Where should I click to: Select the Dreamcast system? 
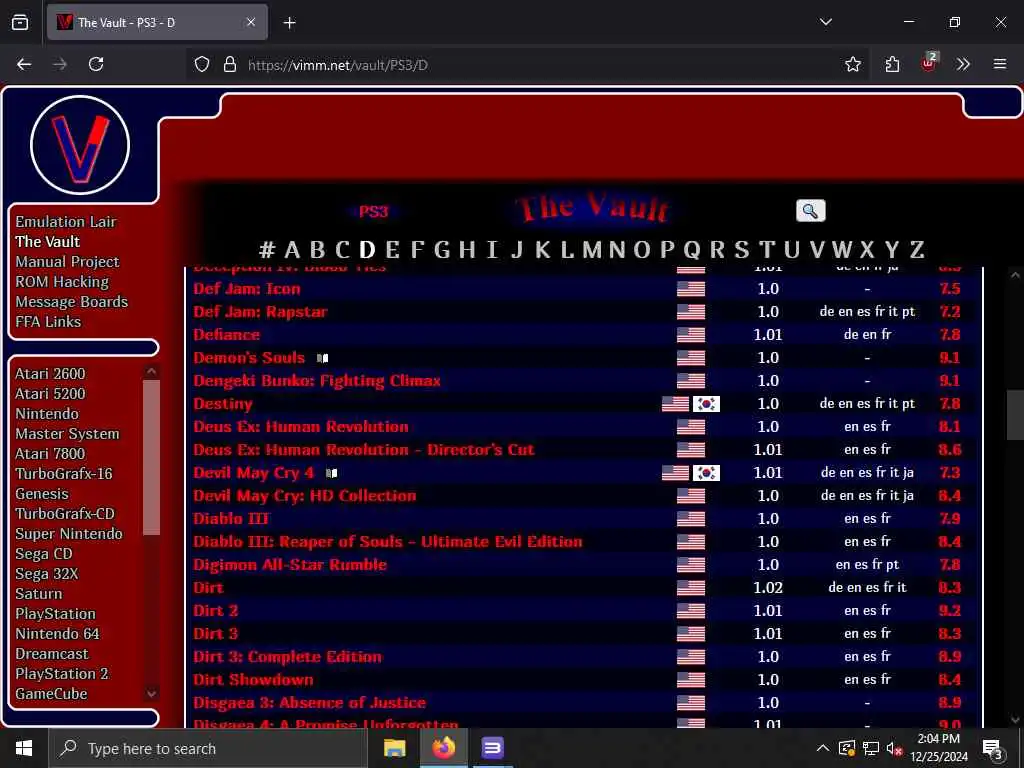(x=52, y=654)
